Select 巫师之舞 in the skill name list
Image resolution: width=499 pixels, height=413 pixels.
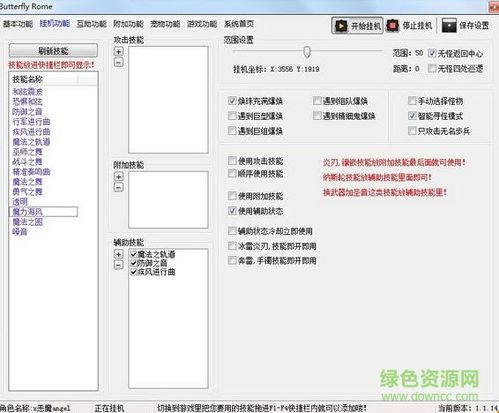coord(27,152)
